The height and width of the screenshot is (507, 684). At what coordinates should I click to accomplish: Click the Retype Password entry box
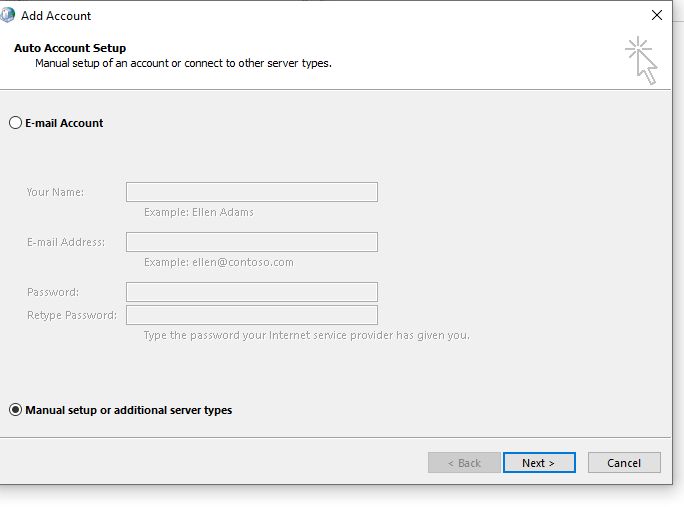tap(252, 315)
